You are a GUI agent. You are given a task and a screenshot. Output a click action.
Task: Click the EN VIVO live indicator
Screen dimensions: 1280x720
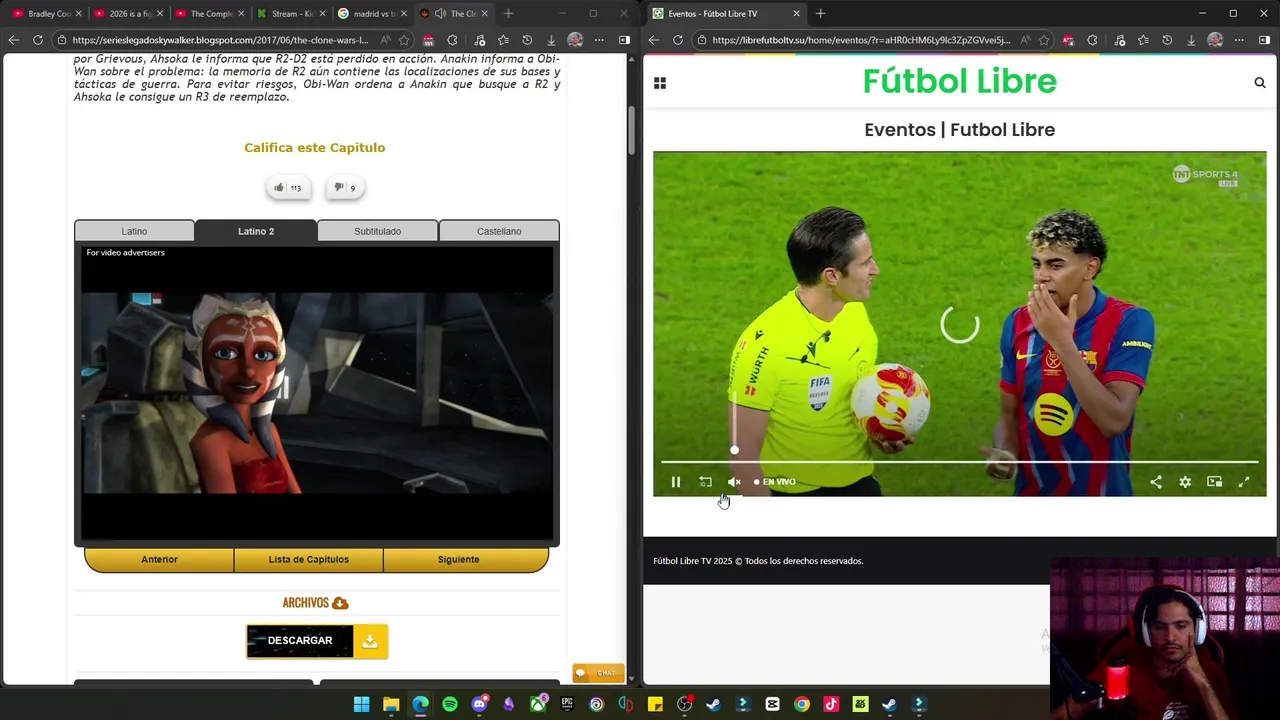[775, 482]
